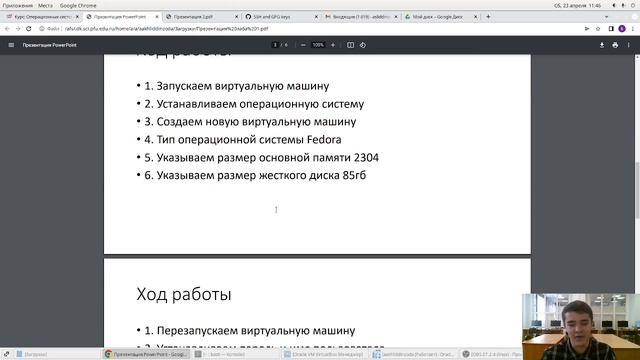Open the PDF viewer sidebar menu

pos(11,45)
